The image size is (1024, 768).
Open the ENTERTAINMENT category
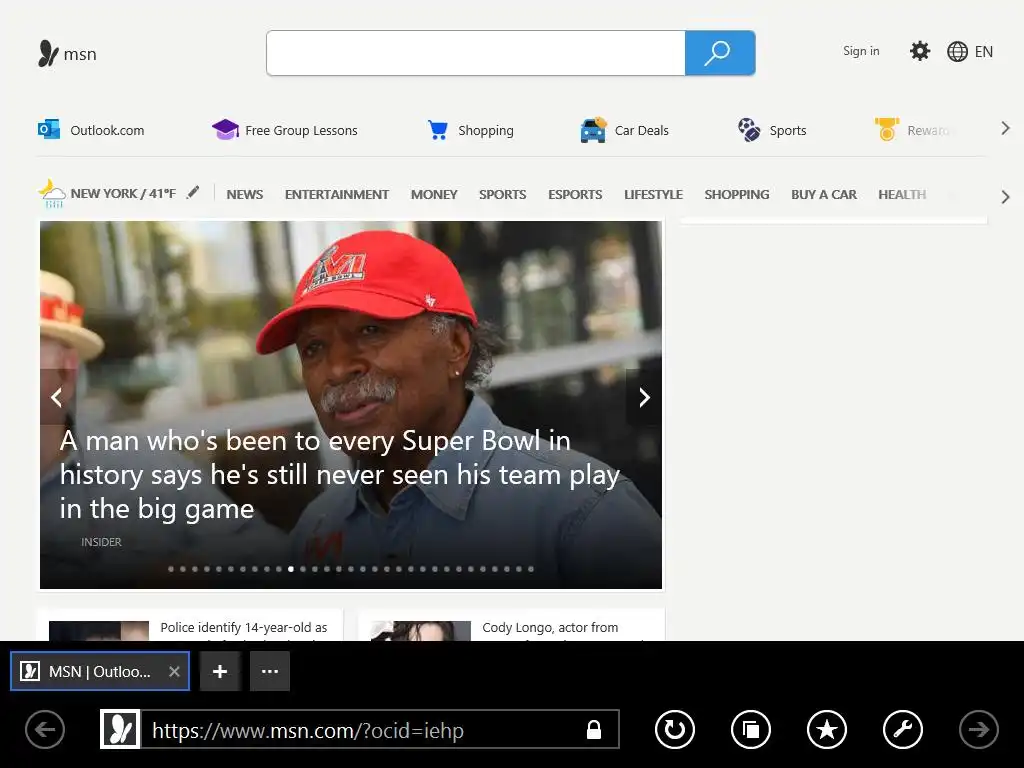click(337, 195)
